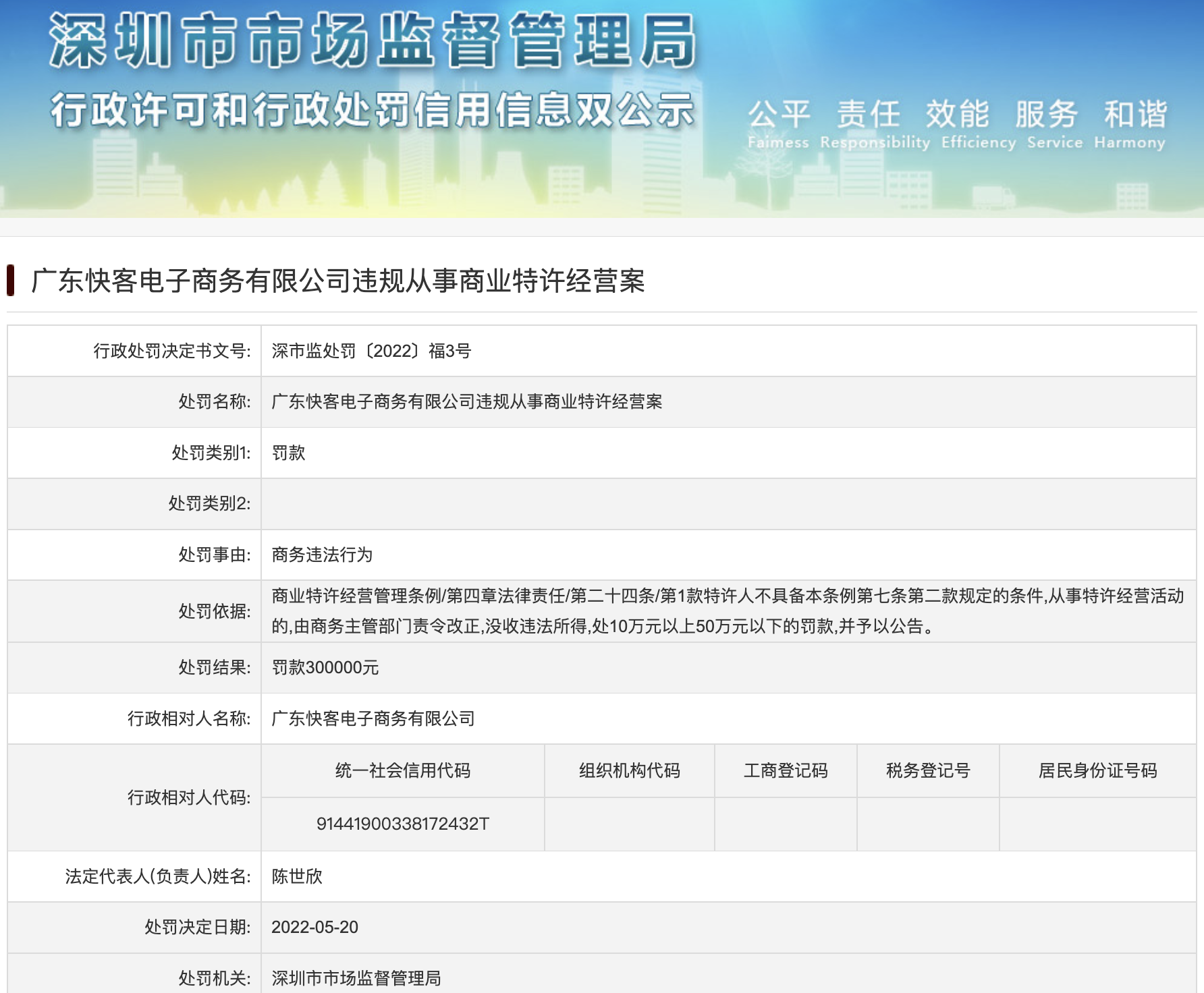Click the banner title 深圳市市场监督管理局

(x=373, y=41)
